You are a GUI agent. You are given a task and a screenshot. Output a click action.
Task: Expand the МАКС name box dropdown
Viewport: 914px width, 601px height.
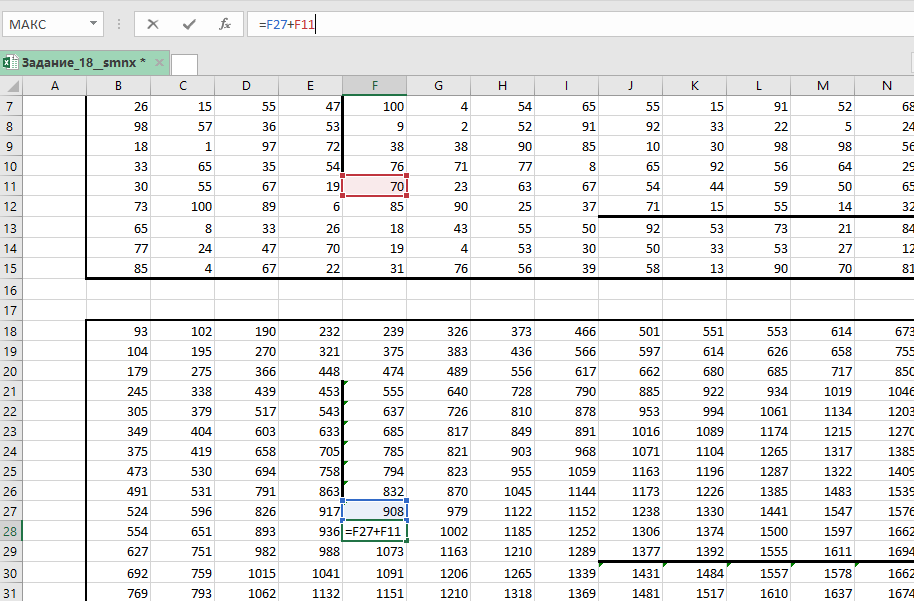click(93, 24)
